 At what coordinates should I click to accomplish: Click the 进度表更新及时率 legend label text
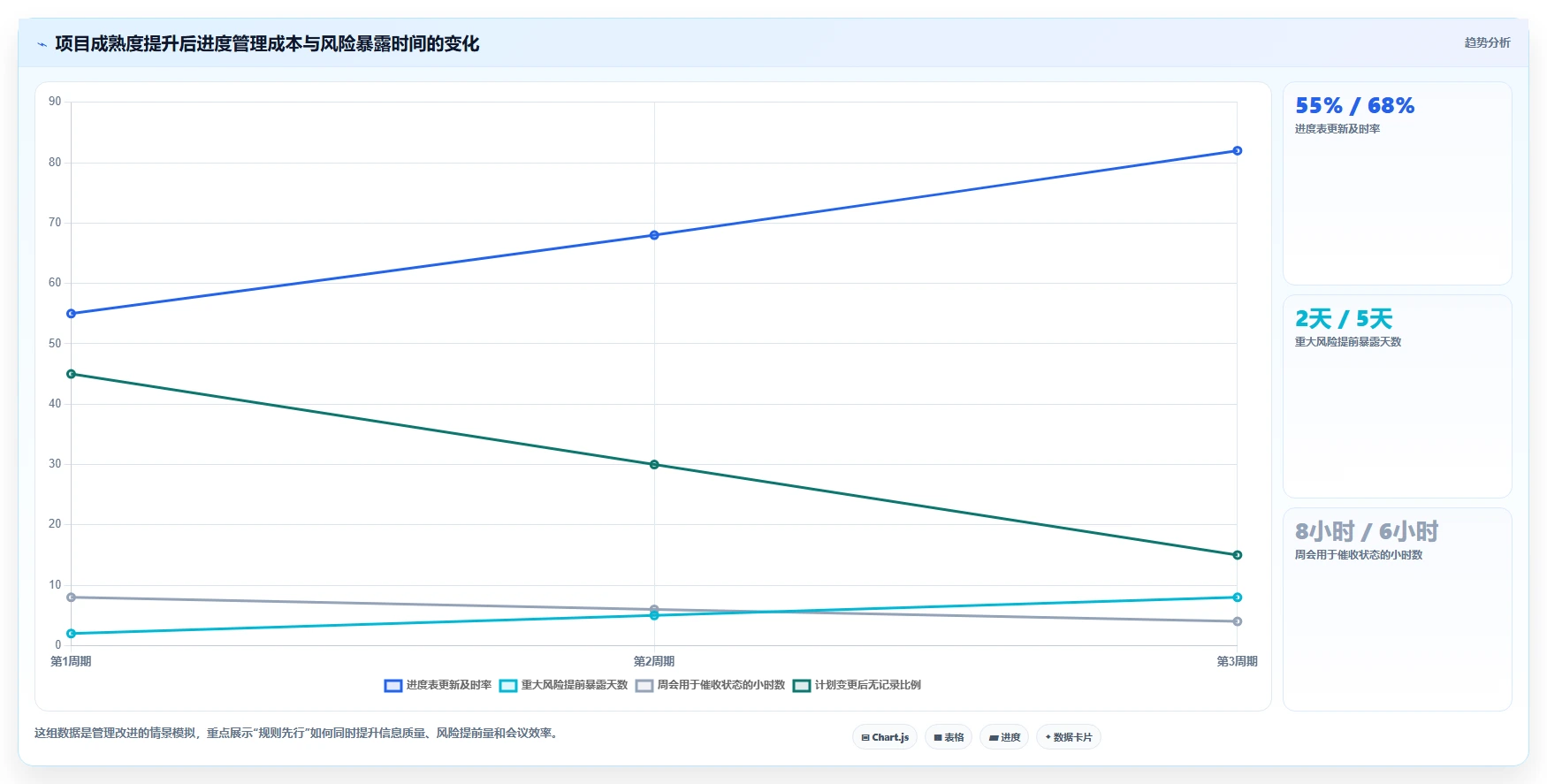(449, 685)
